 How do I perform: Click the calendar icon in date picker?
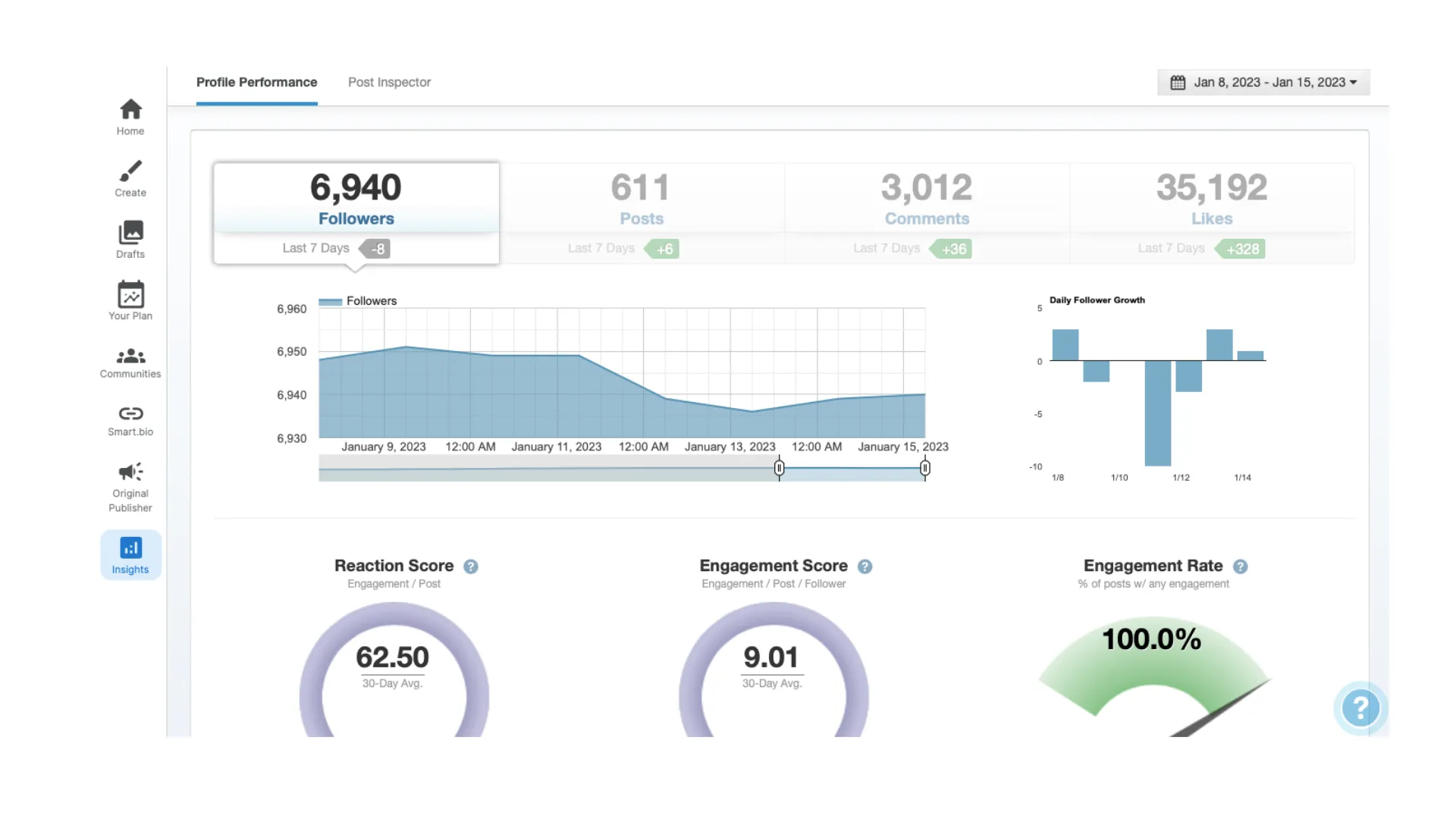[x=1178, y=83]
